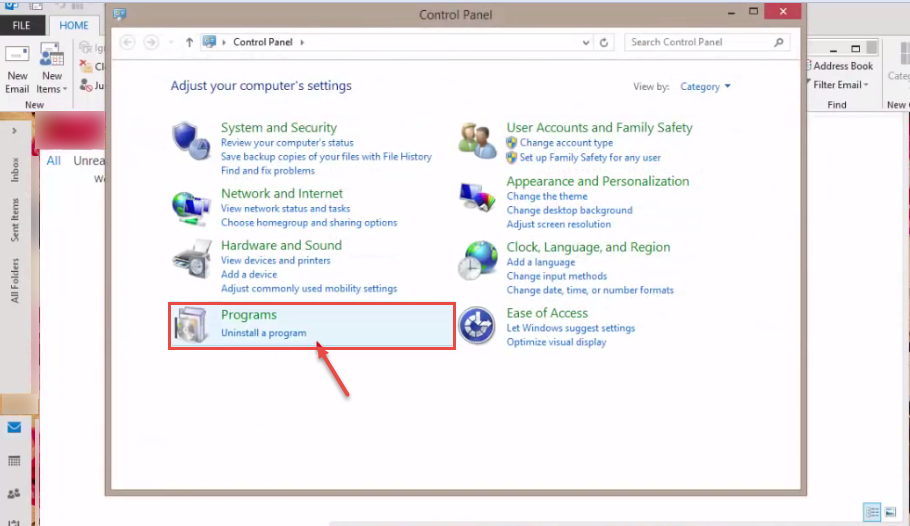910x526 pixels.
Task: Go back using the Control Panel back arrow
Action: [x=128, y=42]
